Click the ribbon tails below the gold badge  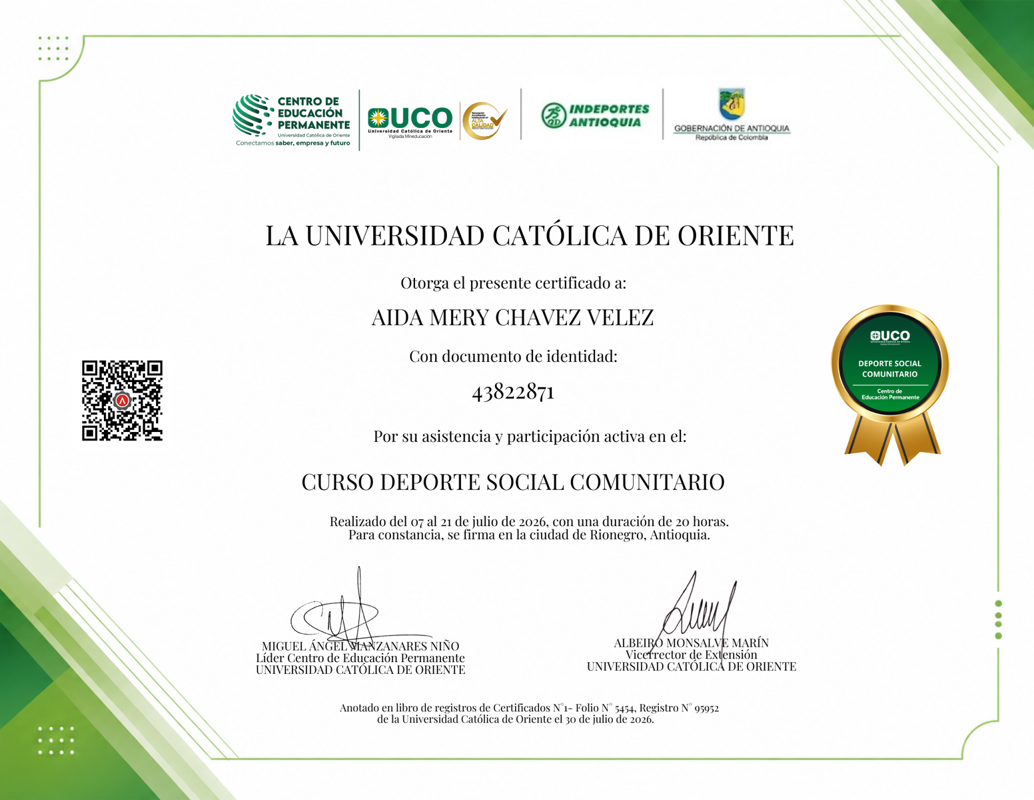click(892, 441)
